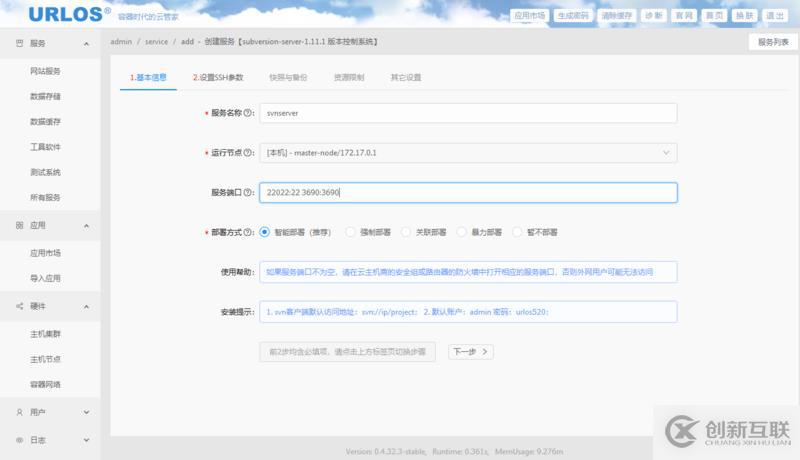Click the 硬件 share icon in the sidebar
Viewport: 800px width, 460px height.
click(x=19, y=306)
